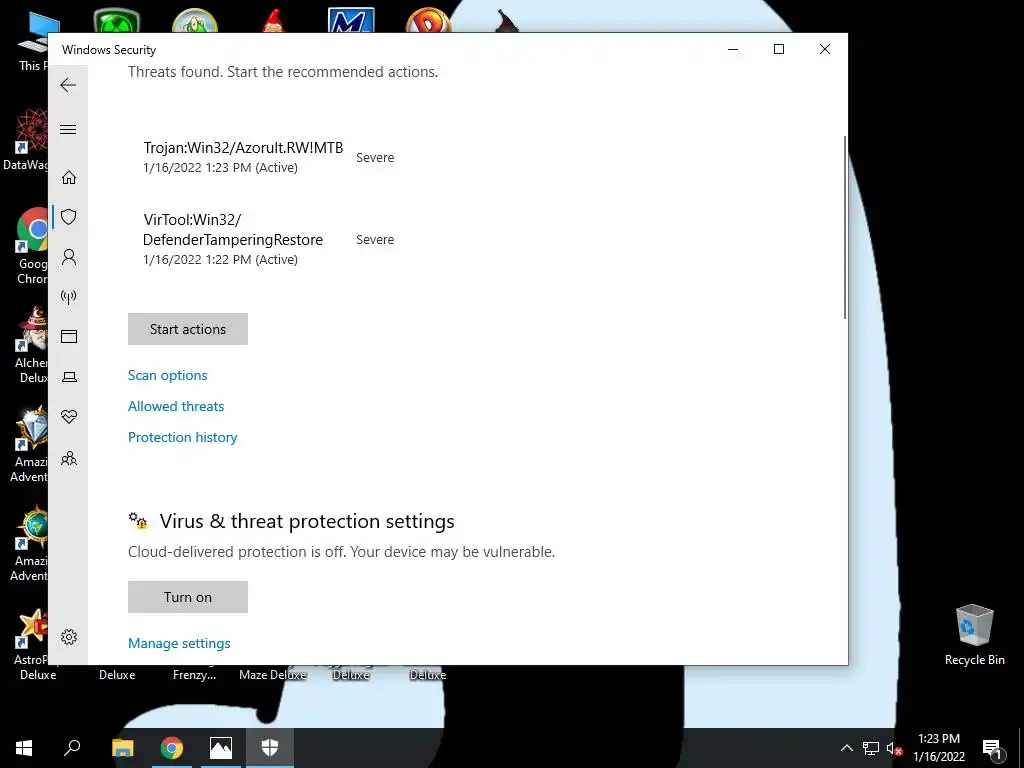
Task: Select the This PC desktop icon
Action: point(33,41)
